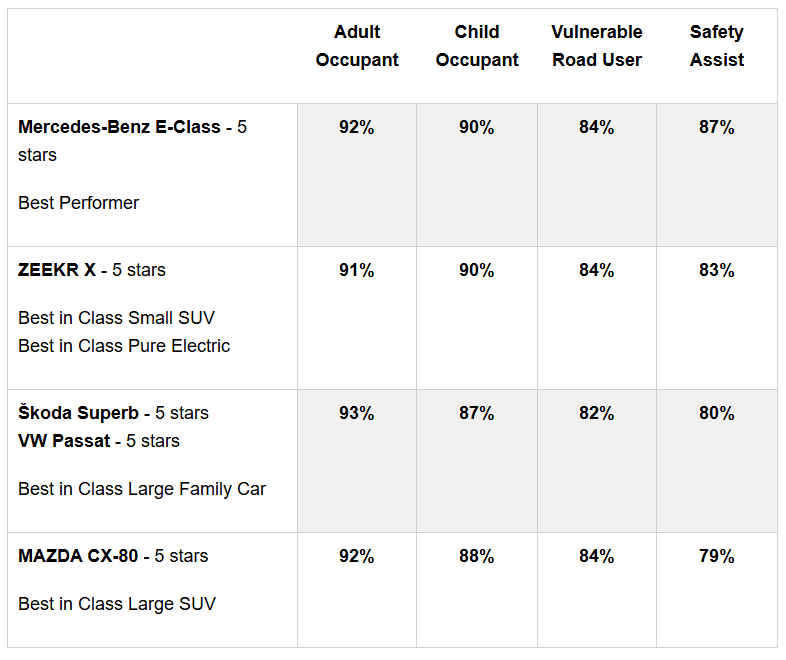Select the Vulnerable Road User header
The width and height of the screenshot is (786, 660).
tap(597, 46)
